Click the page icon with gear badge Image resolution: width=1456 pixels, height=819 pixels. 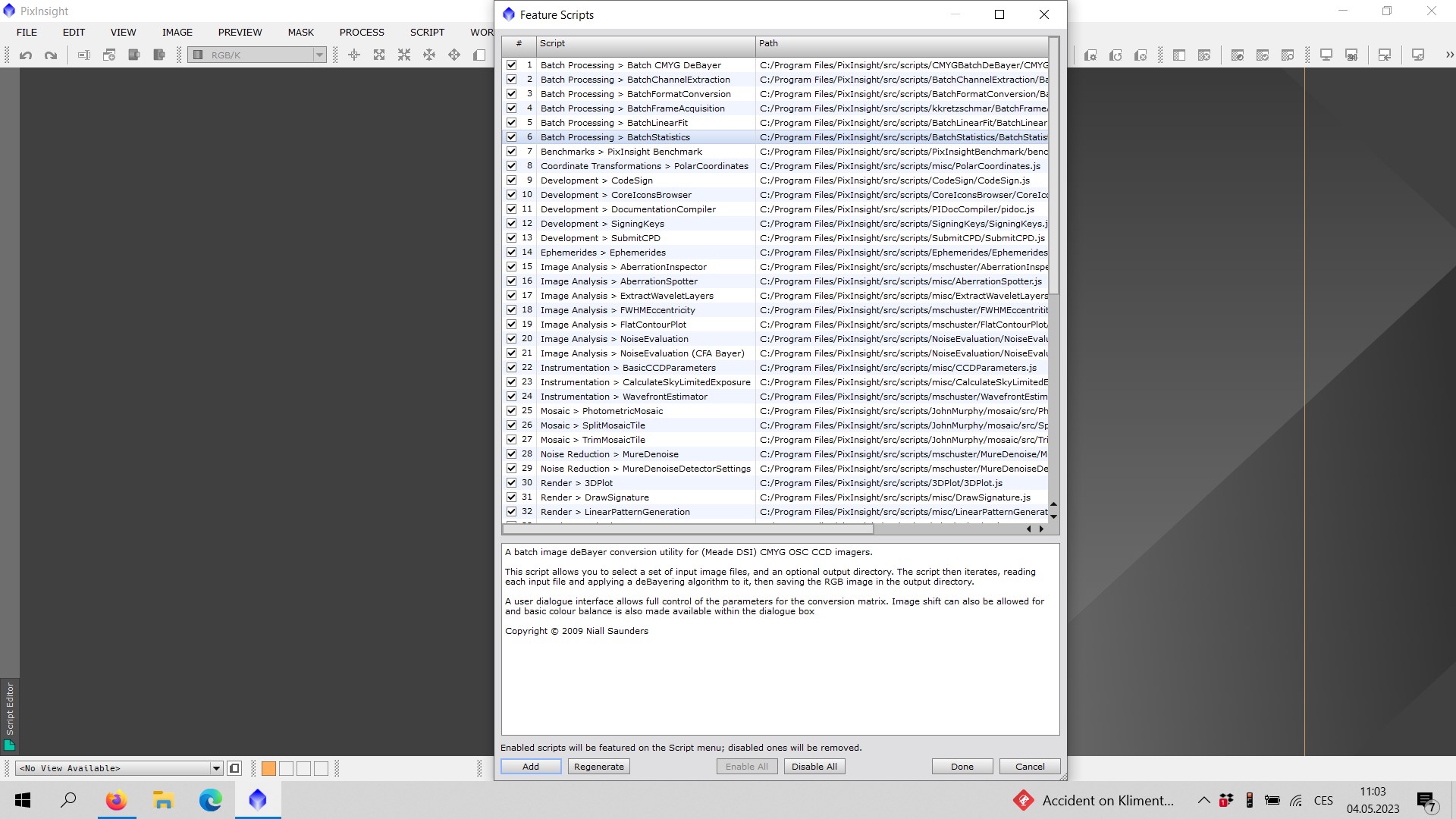click(x=1090, y=55)
